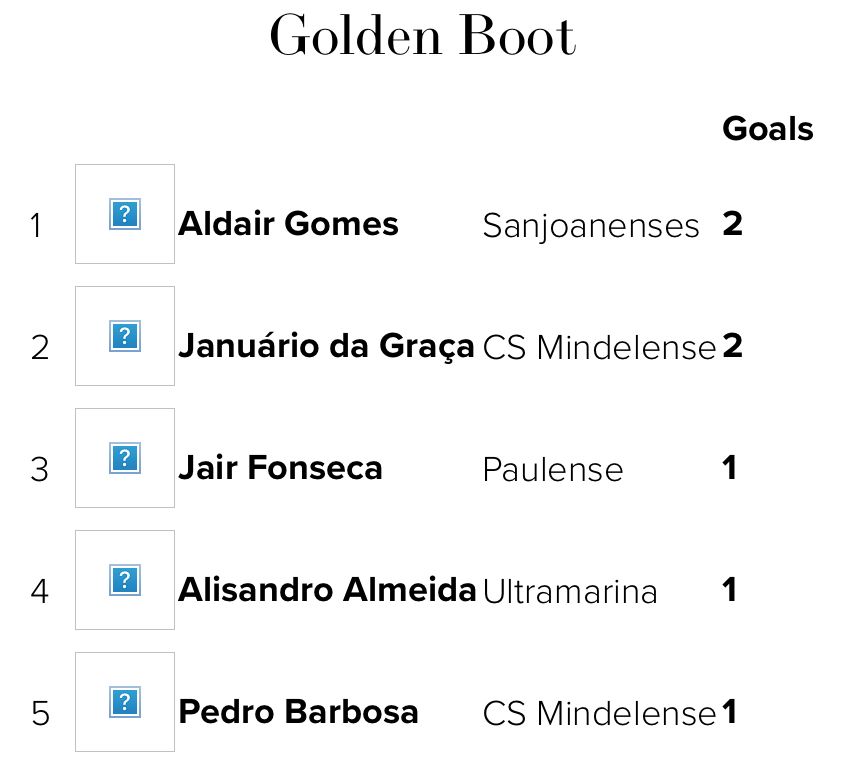Click the Goals column header
Image resolution: width=862 pixels, height=778 pixels.
pyautogui.click(x=767, y=129)
